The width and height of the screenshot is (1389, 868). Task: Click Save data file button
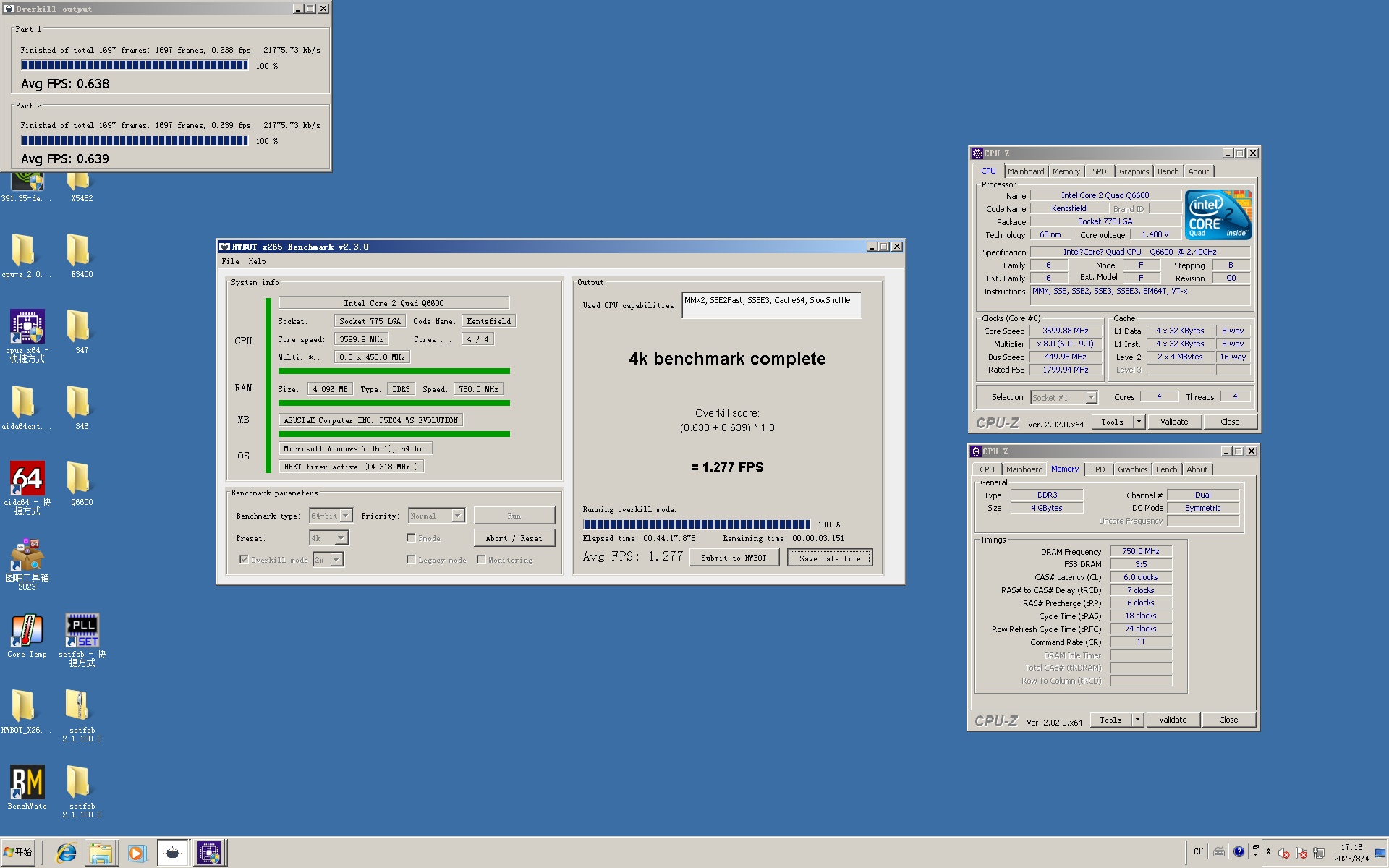(x=830, y=558)
